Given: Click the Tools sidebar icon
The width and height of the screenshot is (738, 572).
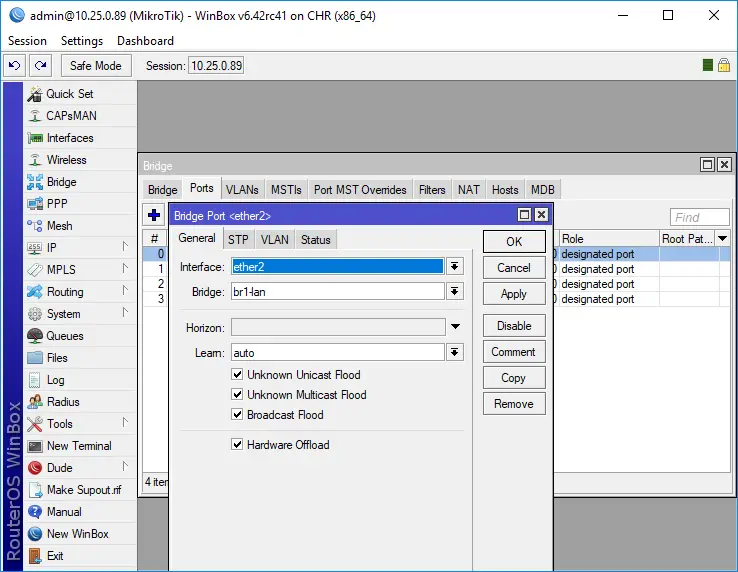Looking at the screenshot, I should [x=35, y=424].
